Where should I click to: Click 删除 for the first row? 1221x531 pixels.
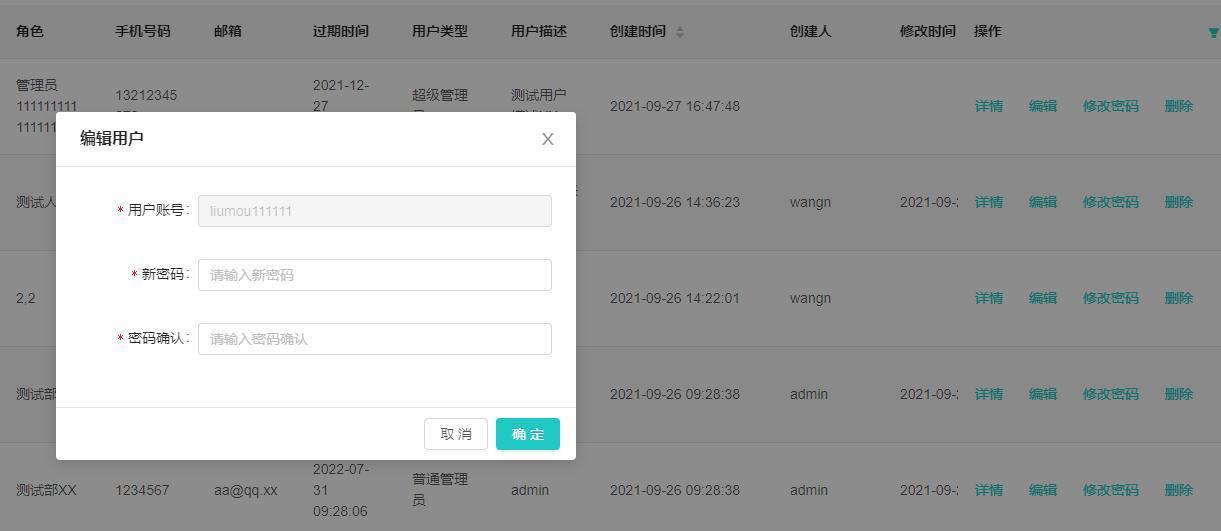1178,106
